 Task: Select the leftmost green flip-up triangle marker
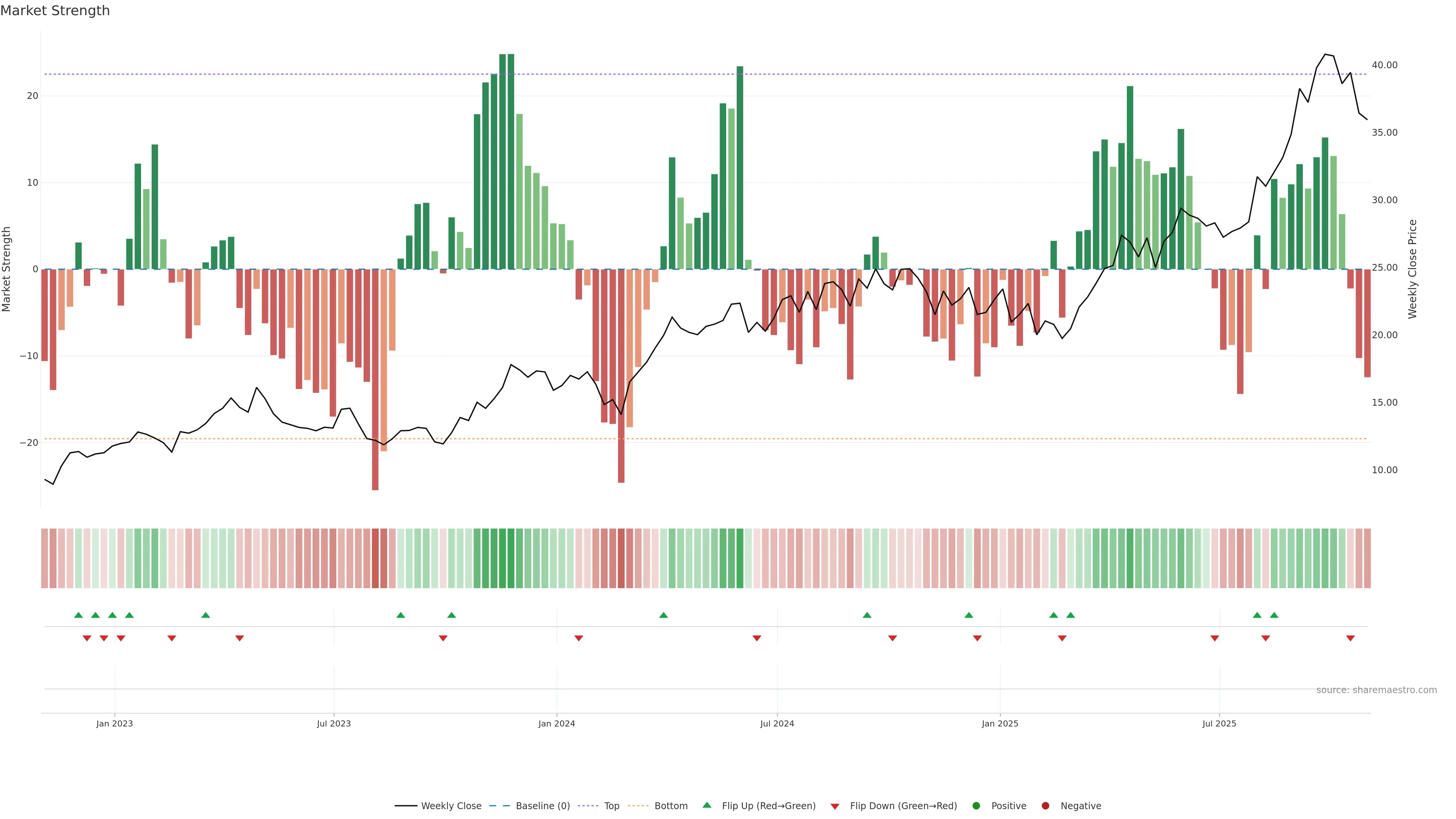(78, 615)
